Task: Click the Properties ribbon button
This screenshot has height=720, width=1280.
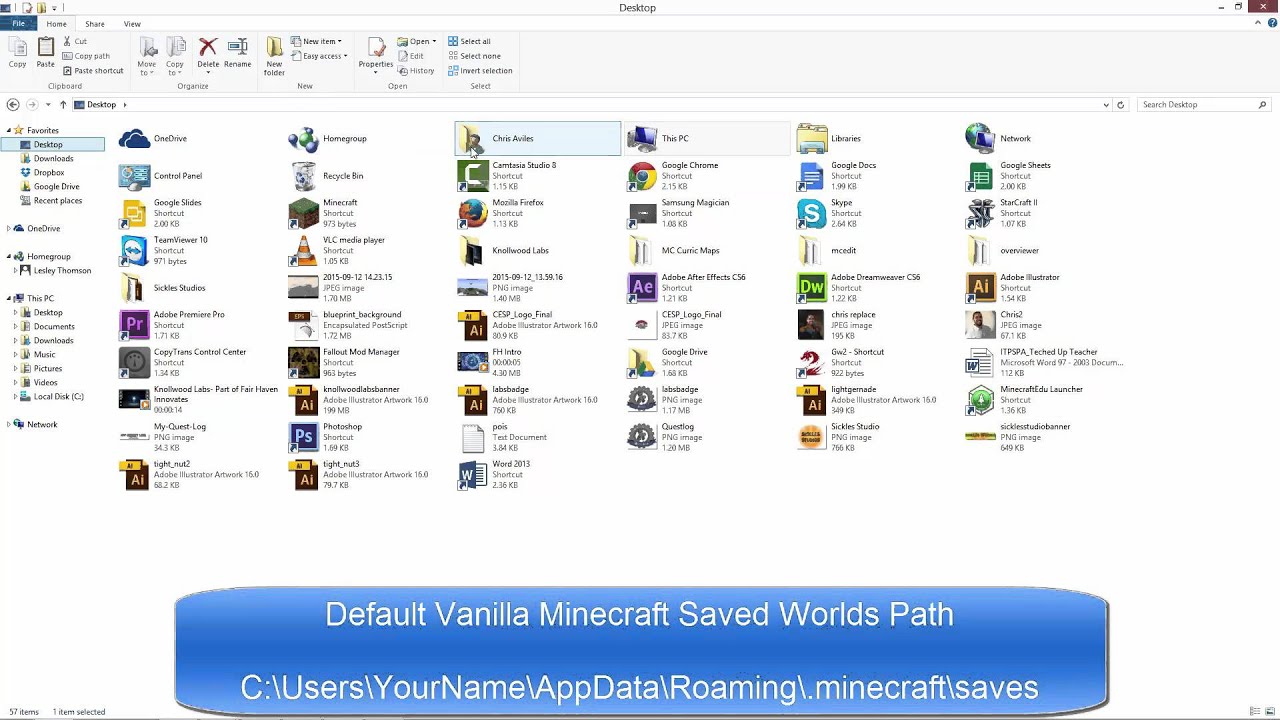Action: tap(376, 56)
